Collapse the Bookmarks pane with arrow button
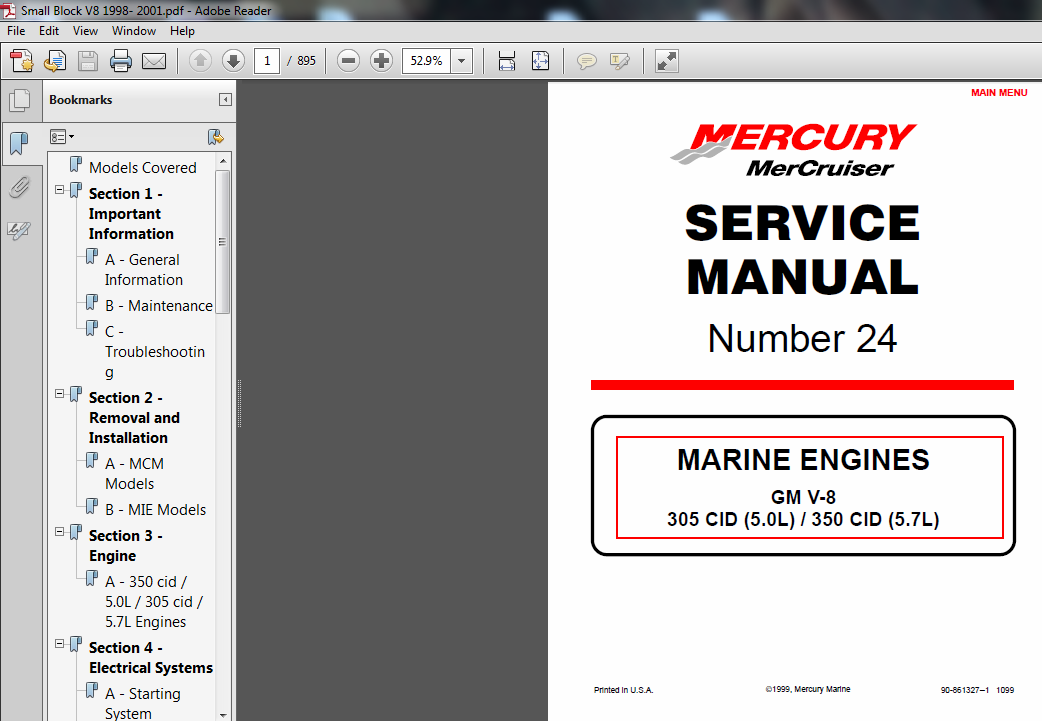1042x721 pixels. click(x=225, y=100)
